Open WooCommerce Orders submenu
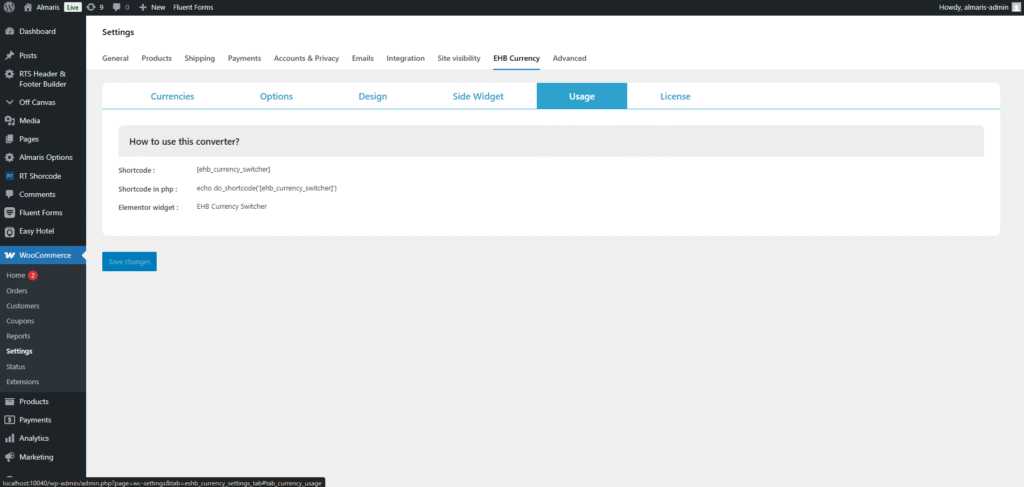Viewport: 1024px width, 487px height. click(17, 291)
